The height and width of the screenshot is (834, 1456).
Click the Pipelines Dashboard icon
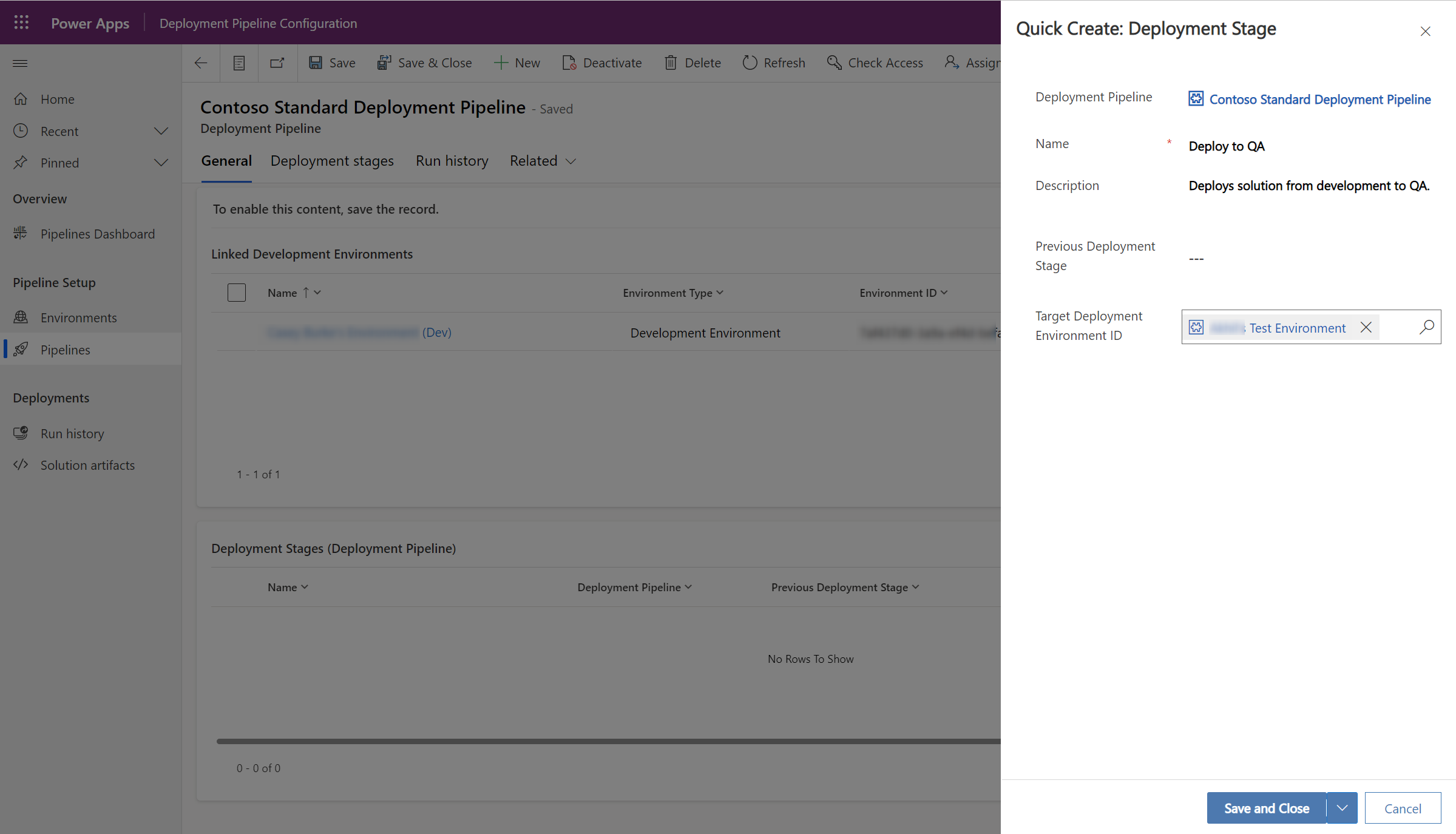pyautogui.click(x=20, y=234)
